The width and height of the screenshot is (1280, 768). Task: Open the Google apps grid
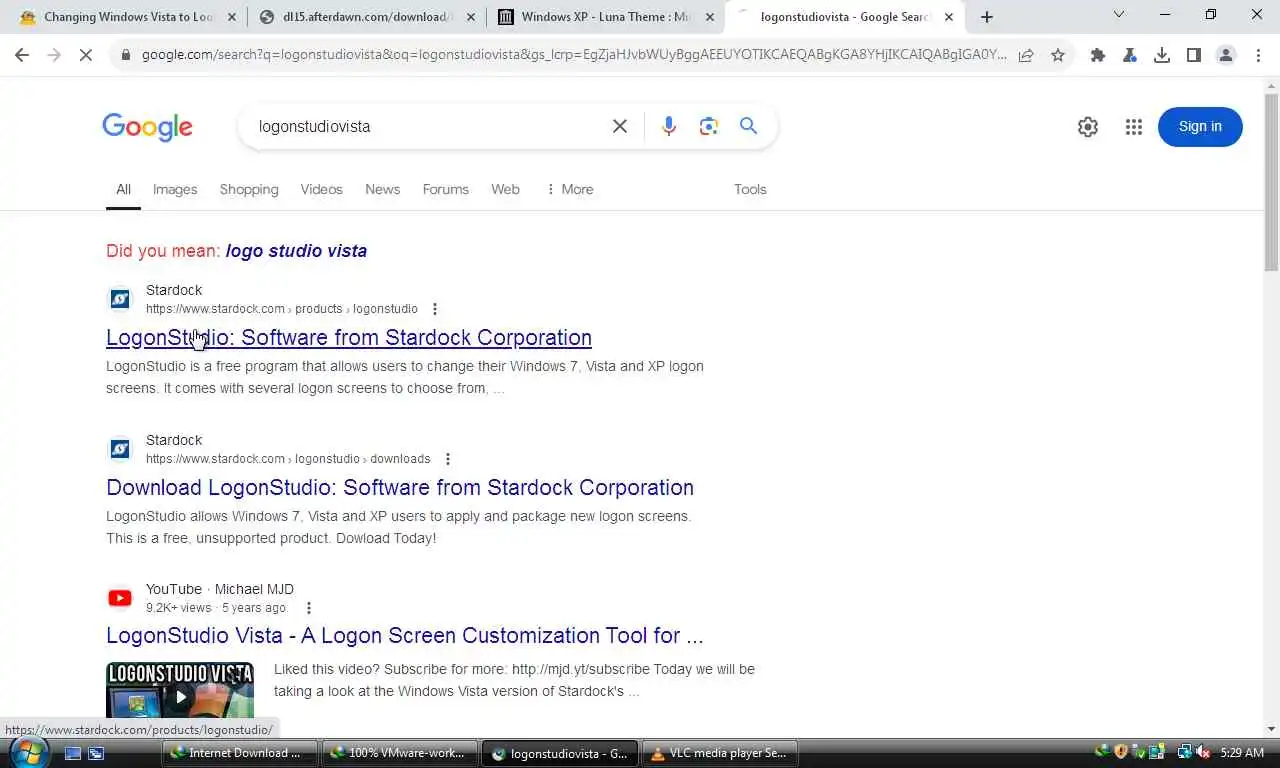1133,127
